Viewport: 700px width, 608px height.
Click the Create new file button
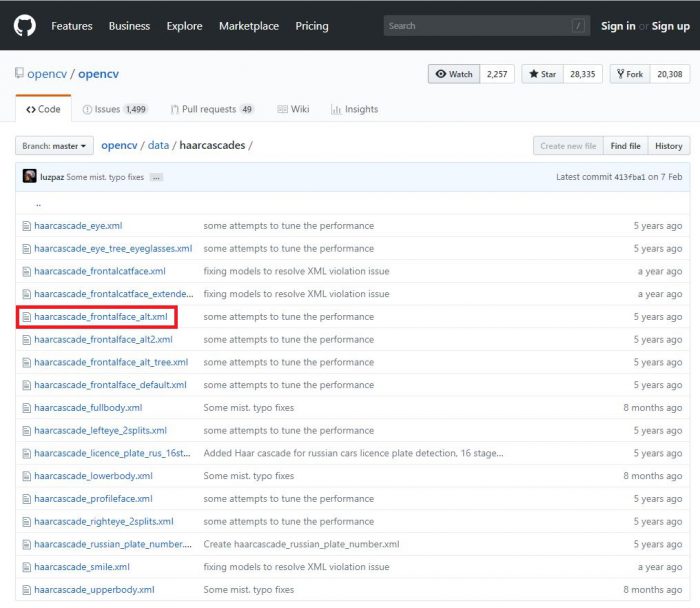[568, 146]
